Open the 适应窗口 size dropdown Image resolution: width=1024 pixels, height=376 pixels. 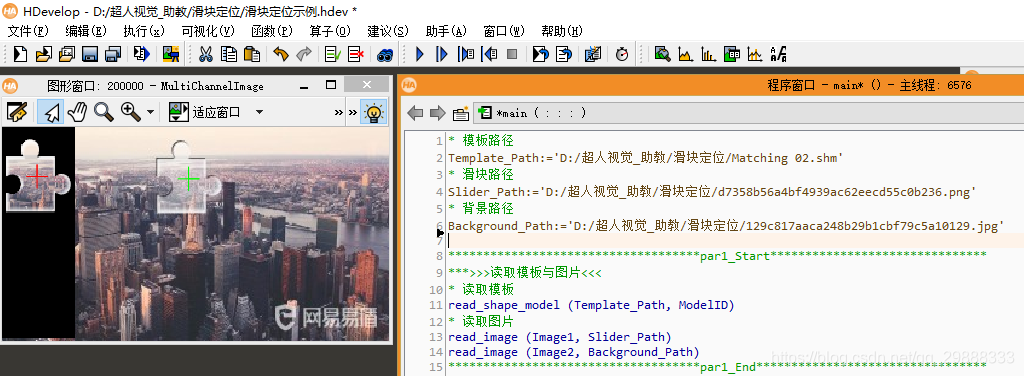tap(259, 112)
